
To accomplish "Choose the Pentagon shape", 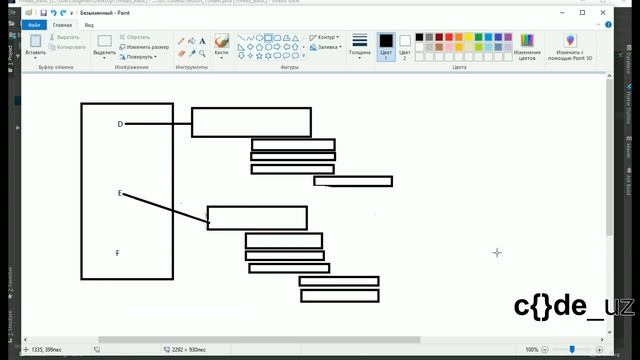I will point(259,47).
